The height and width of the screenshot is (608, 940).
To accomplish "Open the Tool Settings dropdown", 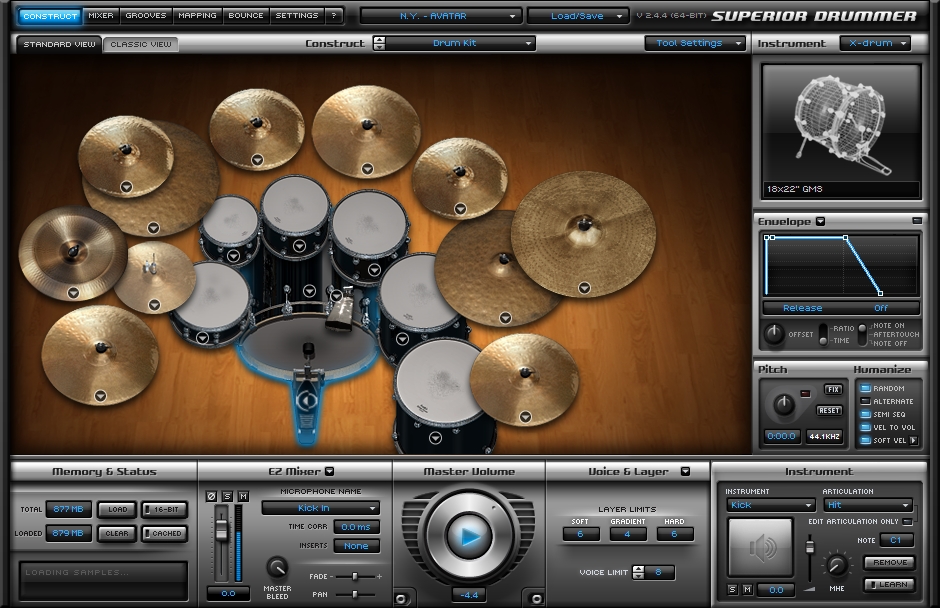I will [695, 43].
